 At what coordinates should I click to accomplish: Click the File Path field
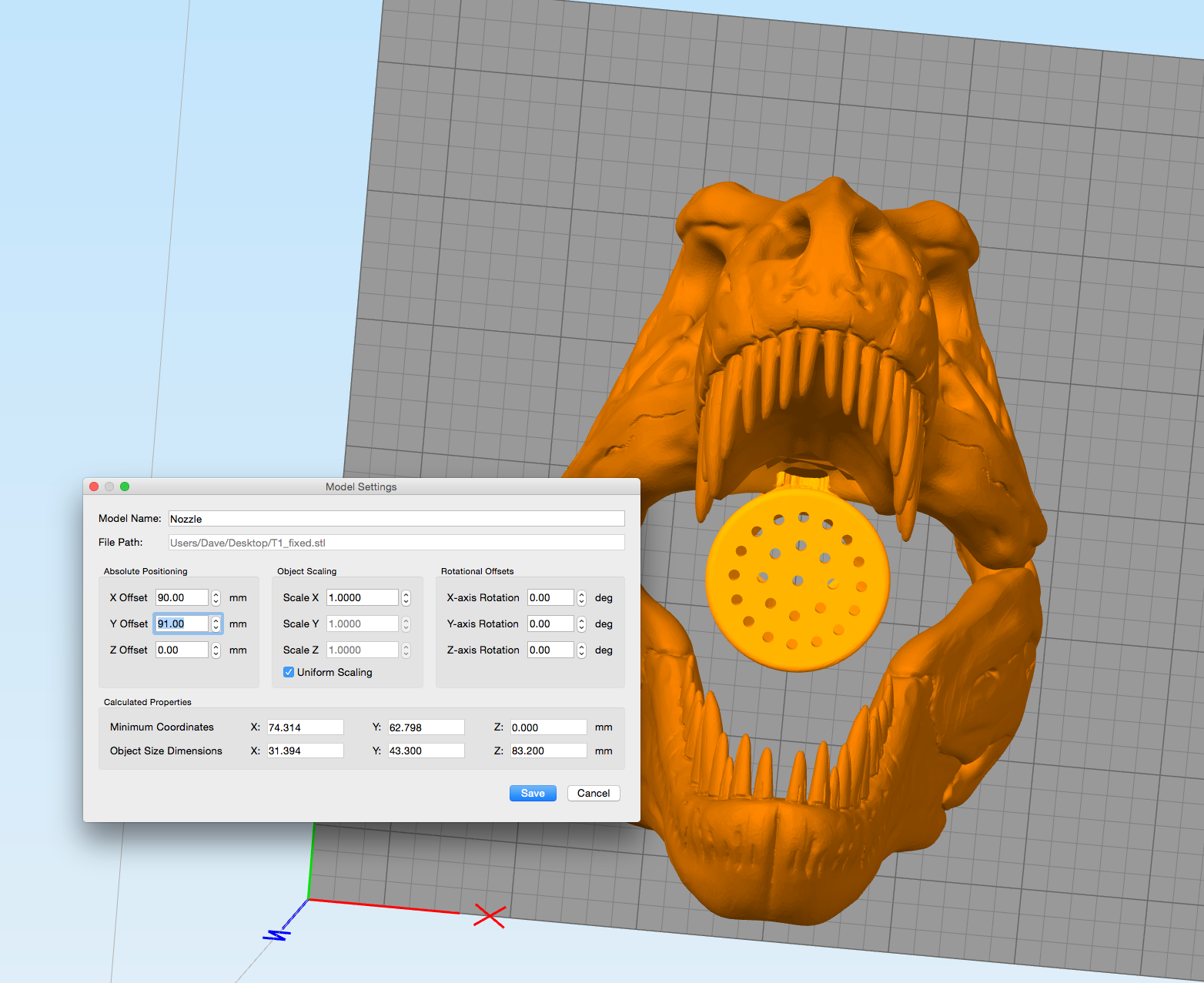[x=396, y=543]
